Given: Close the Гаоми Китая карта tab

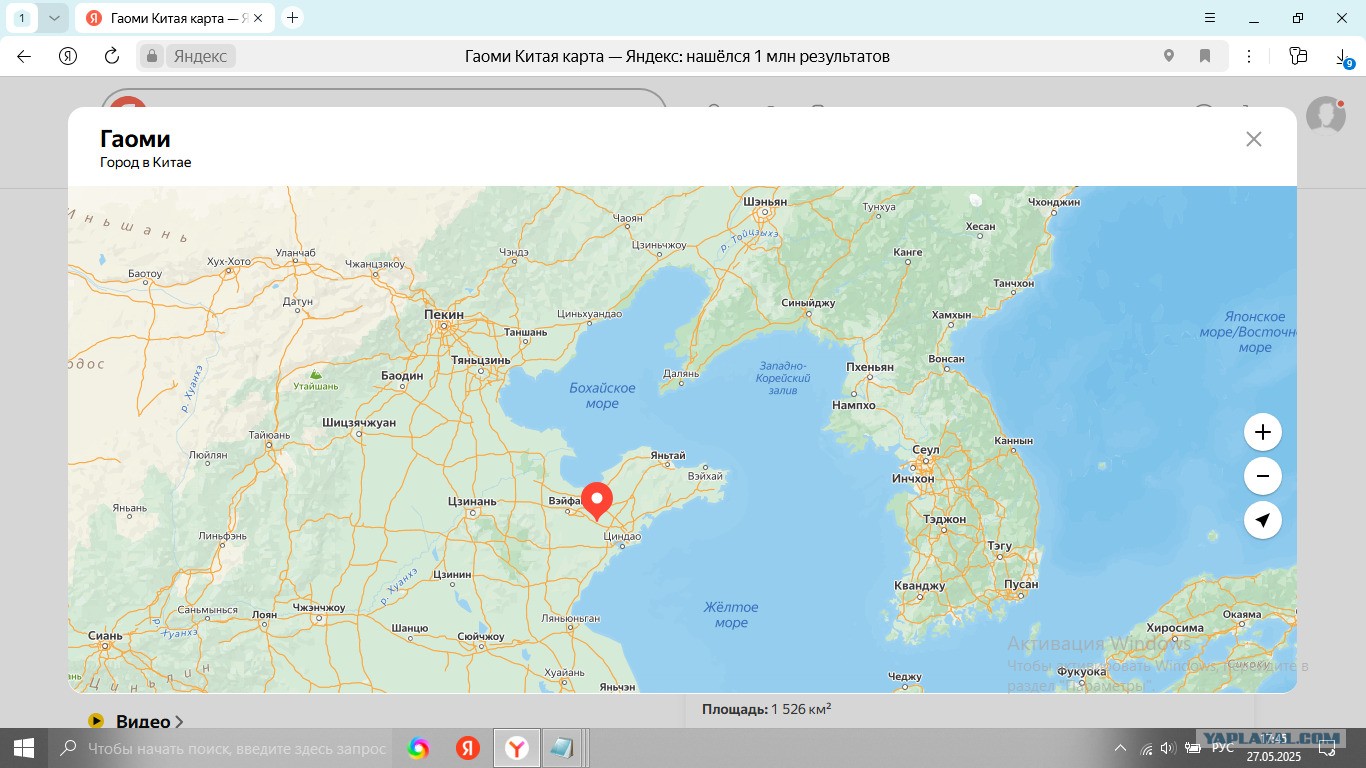Looking at the screenshot, I should pos(259,18).
